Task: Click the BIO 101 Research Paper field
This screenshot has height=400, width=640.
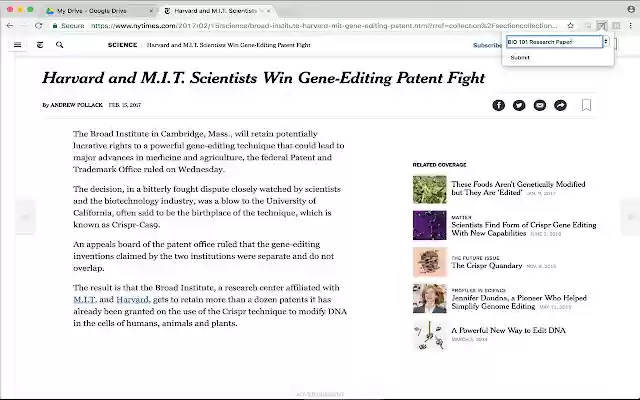Action: pyautogui.click(x=554, y=42)
